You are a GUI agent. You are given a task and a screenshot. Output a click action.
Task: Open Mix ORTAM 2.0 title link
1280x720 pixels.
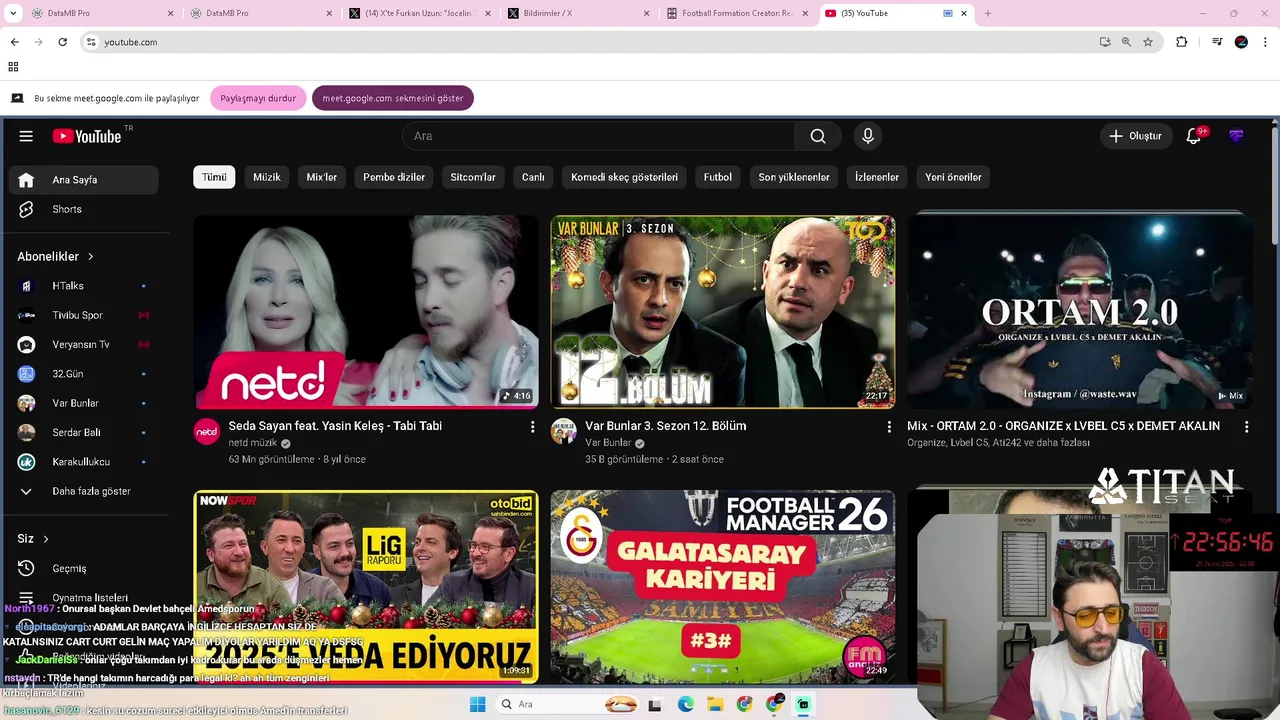1063,426
